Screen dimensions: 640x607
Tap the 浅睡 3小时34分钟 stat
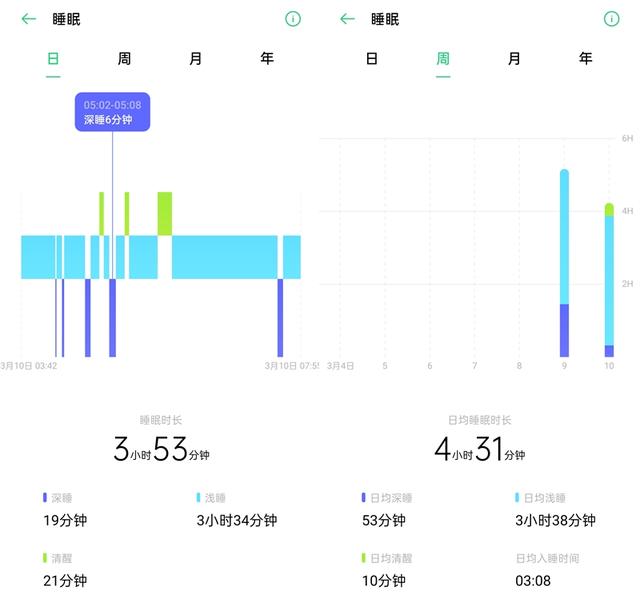tap(237, 510)
